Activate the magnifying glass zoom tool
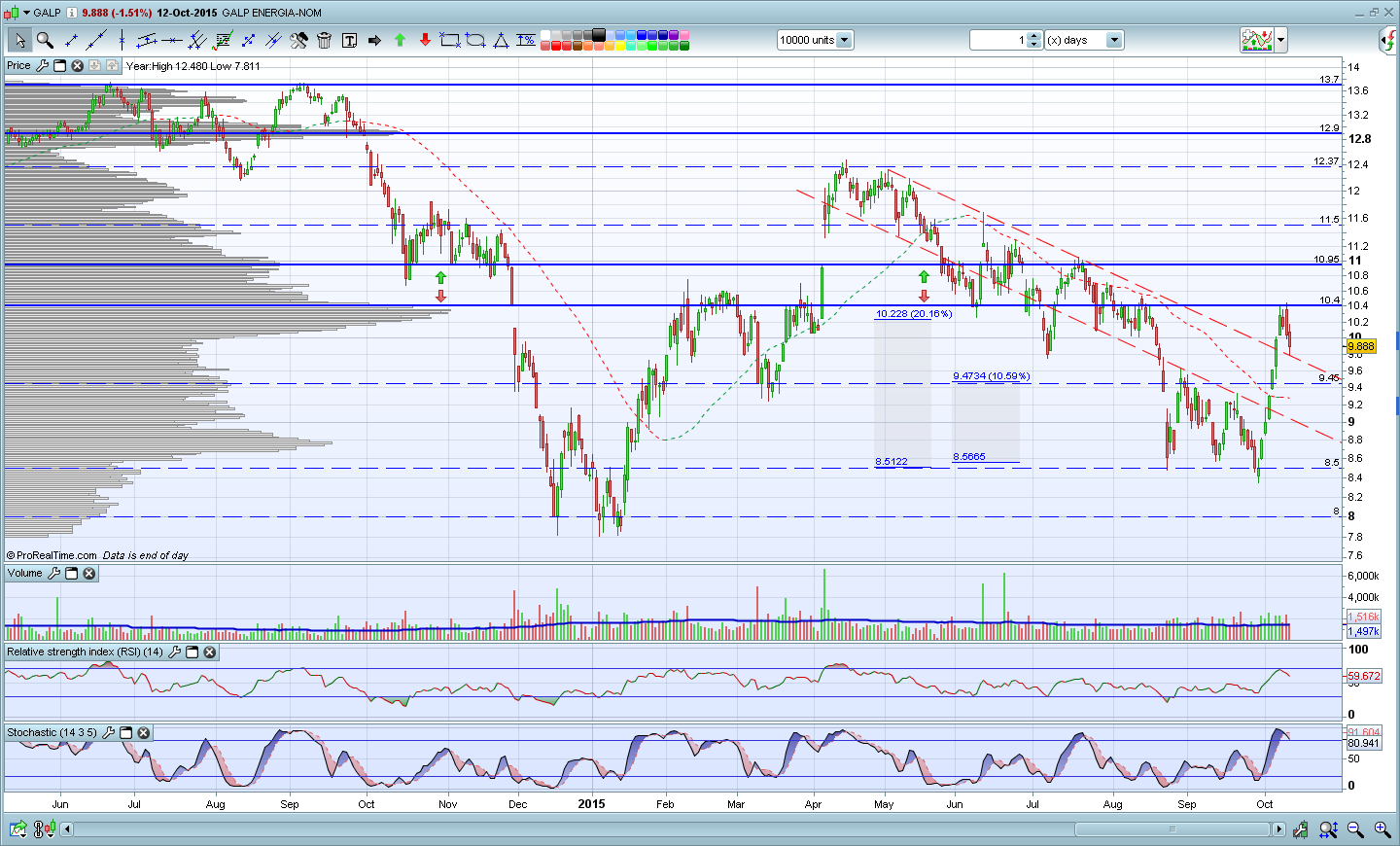The height and width of the screenshot is (846, 1400). click(x=45, y=40)
